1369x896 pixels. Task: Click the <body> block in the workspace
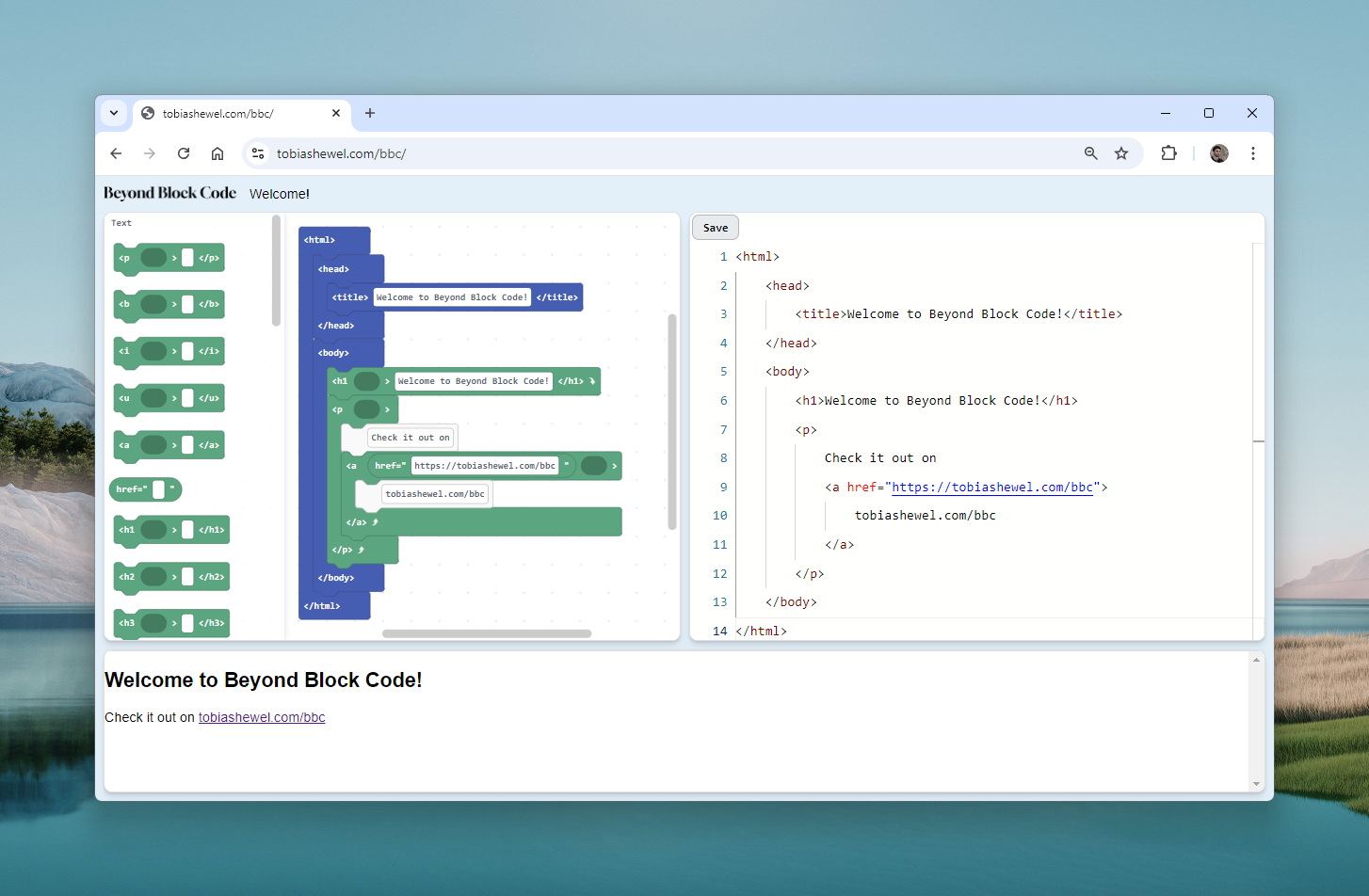[x=348, y=353]
